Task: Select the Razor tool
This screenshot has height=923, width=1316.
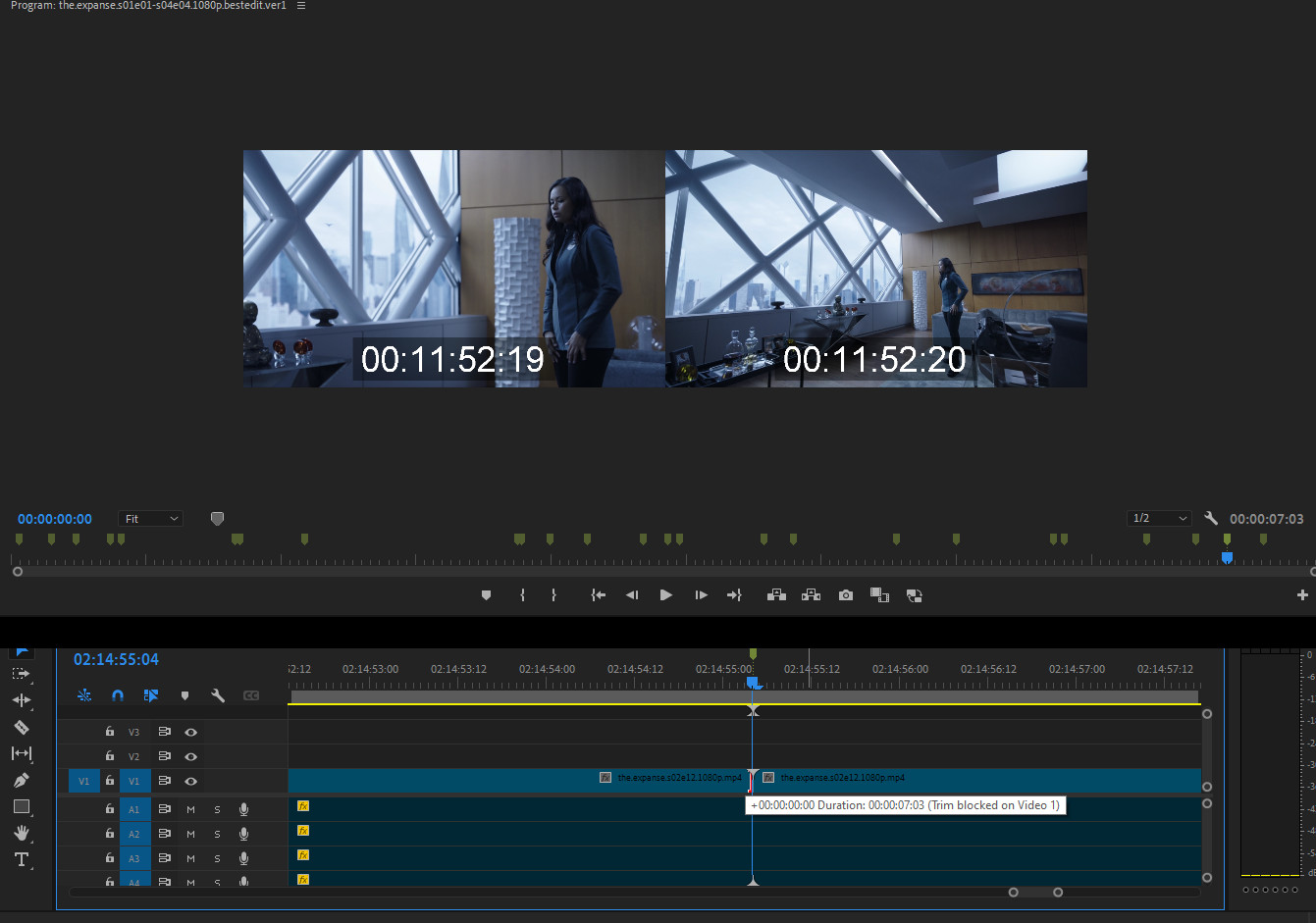Action: point(21,727)
